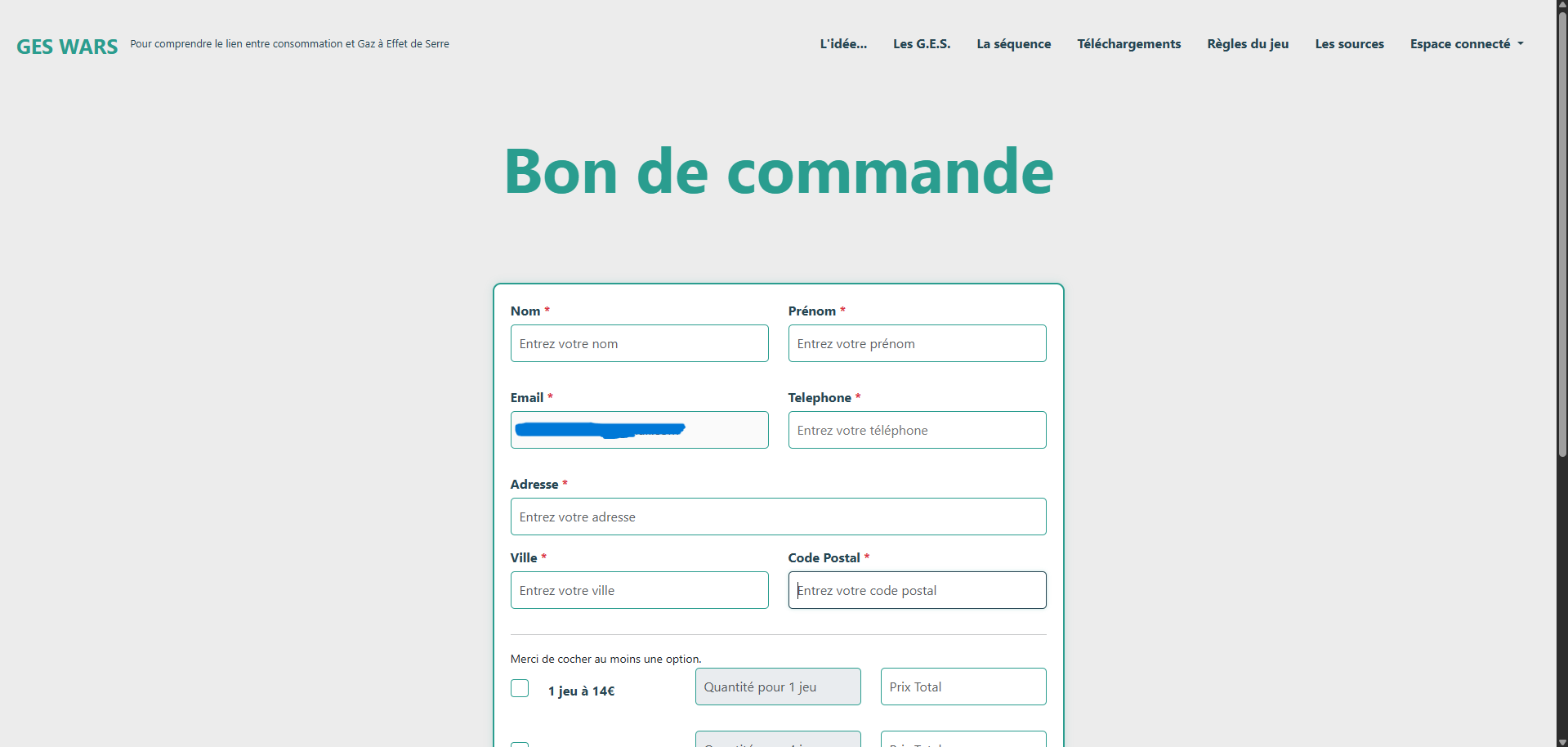Click the Adresse input field
The height and width of the screenshot is (747, 1568).
(x=778, y=517)
